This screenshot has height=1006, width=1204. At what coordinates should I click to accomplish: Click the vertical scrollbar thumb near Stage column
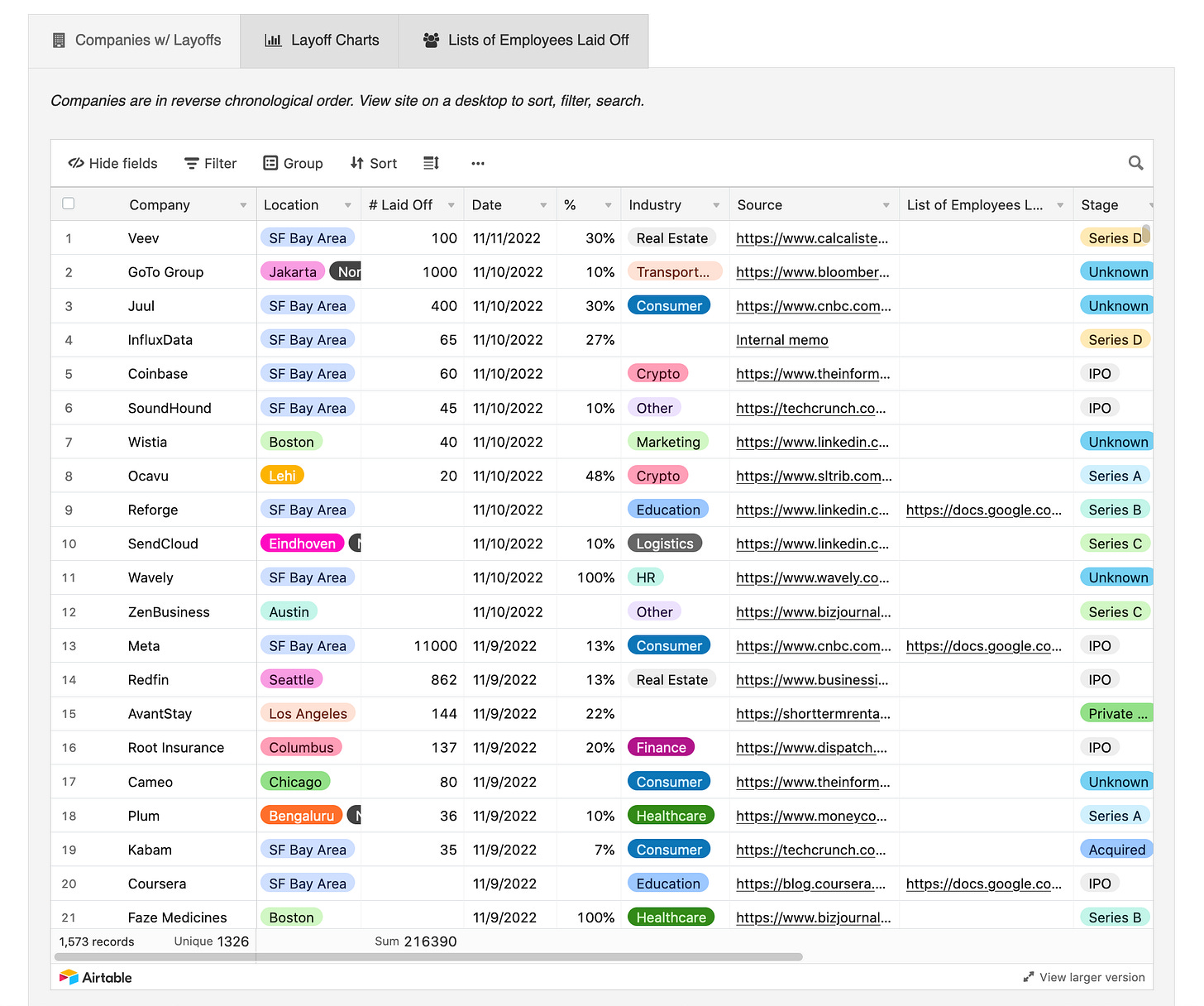tap(1146, 233)
